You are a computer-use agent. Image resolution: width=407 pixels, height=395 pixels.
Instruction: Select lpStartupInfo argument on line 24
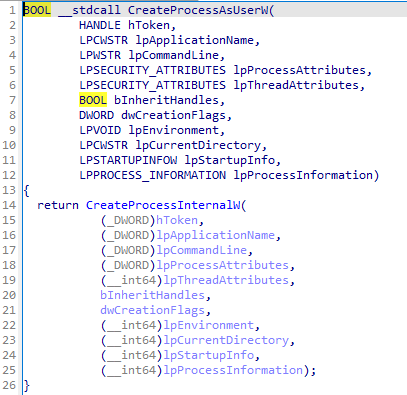point(208,355)
